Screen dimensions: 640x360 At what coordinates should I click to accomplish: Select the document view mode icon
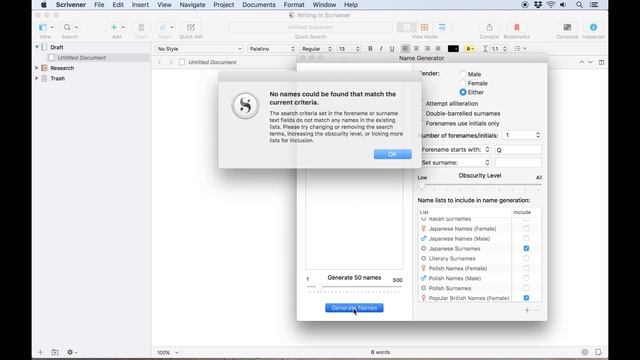(x=407, y=27)
